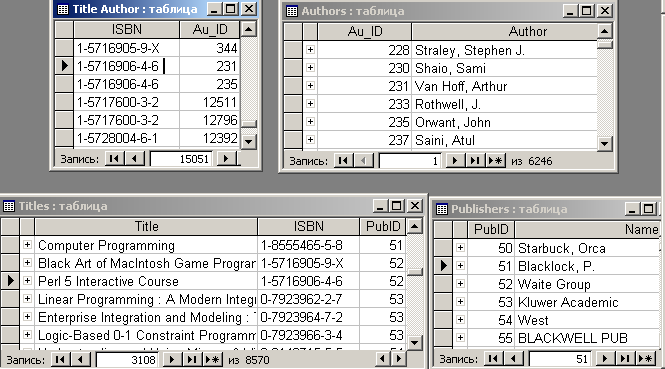The height and width of the screenshot is (369, 665).
Task: Go to last record in Titles table
Action: click(192, 360)
